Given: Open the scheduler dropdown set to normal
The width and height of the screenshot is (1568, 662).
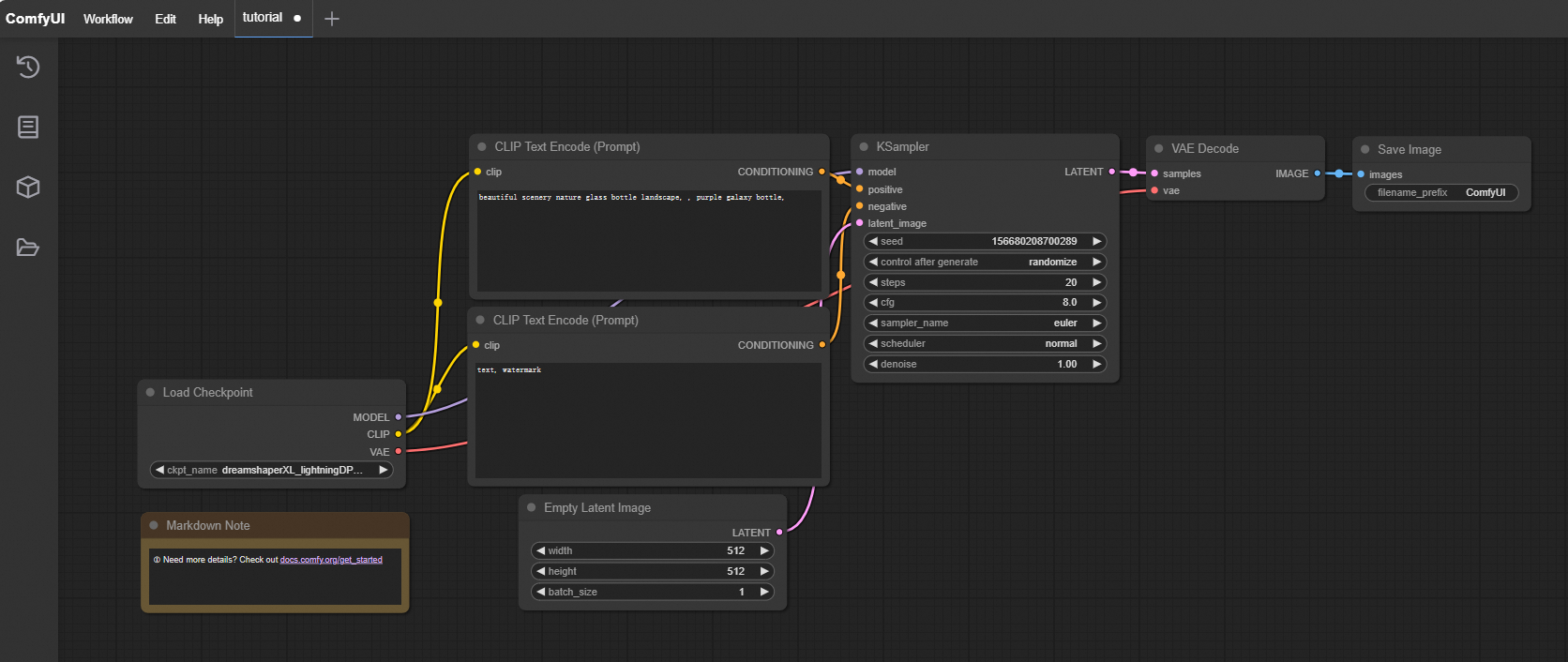Looking at the screenshot, I should click(985, 344).
